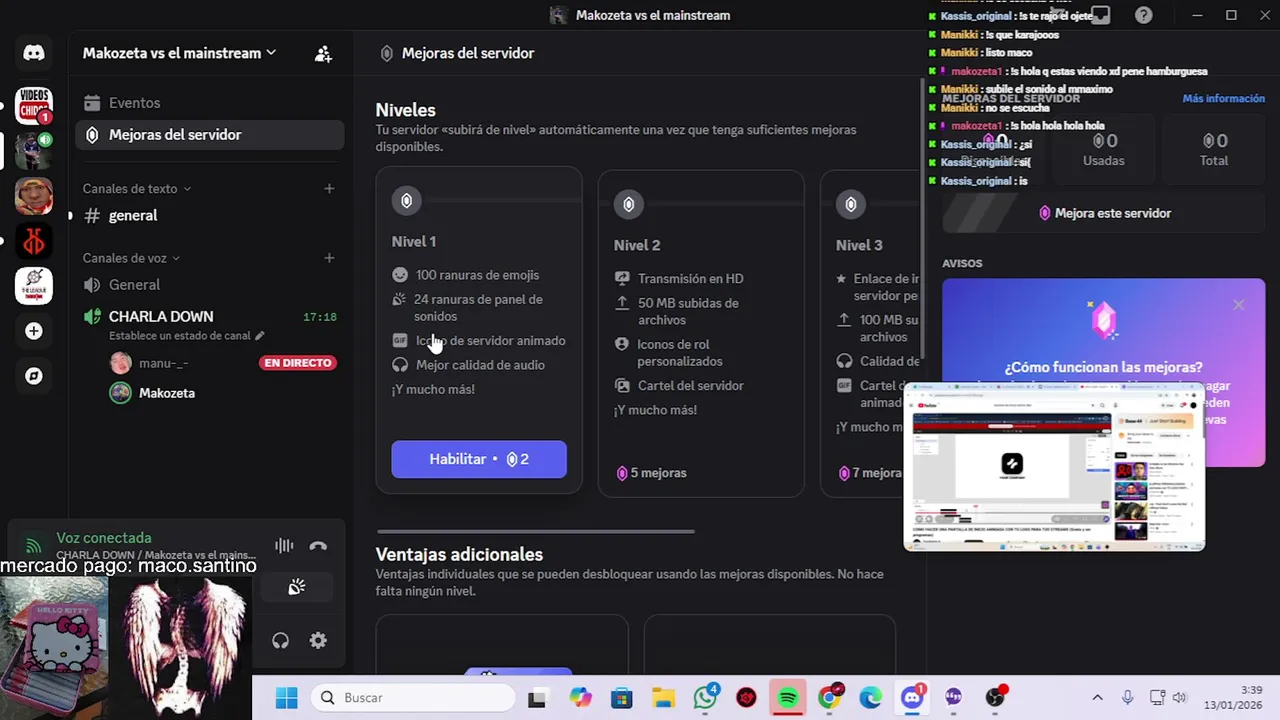Click the Nivel 2 boost gem icon

point(628,205)
